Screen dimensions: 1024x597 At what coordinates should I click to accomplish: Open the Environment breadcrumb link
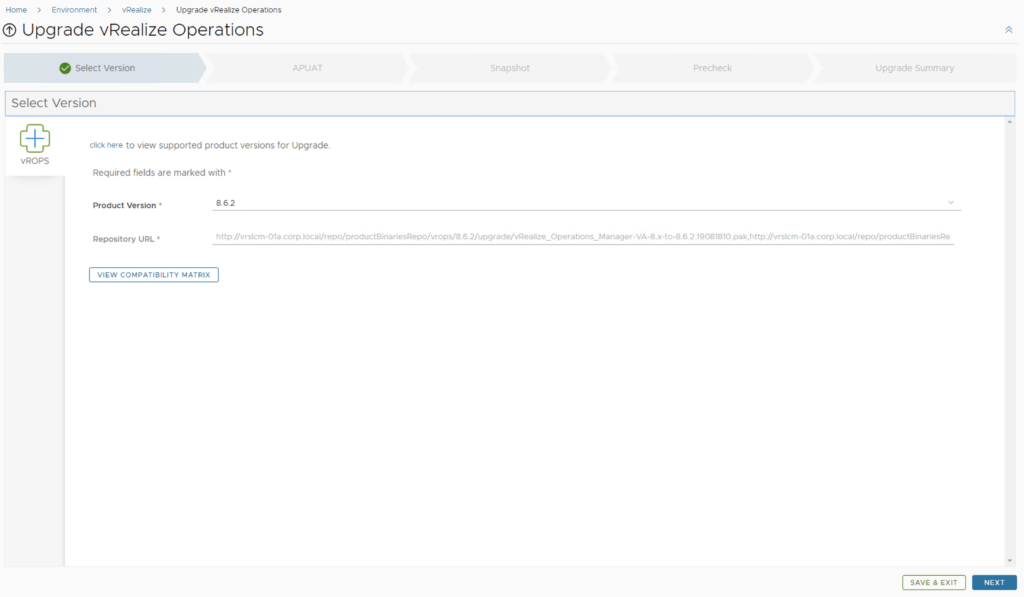pos(74,10)
